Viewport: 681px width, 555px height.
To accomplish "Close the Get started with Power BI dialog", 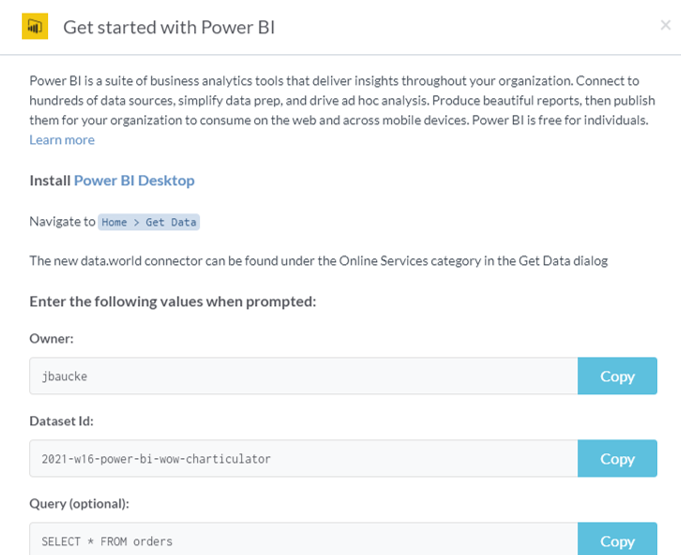I will (x=665, y=25).
